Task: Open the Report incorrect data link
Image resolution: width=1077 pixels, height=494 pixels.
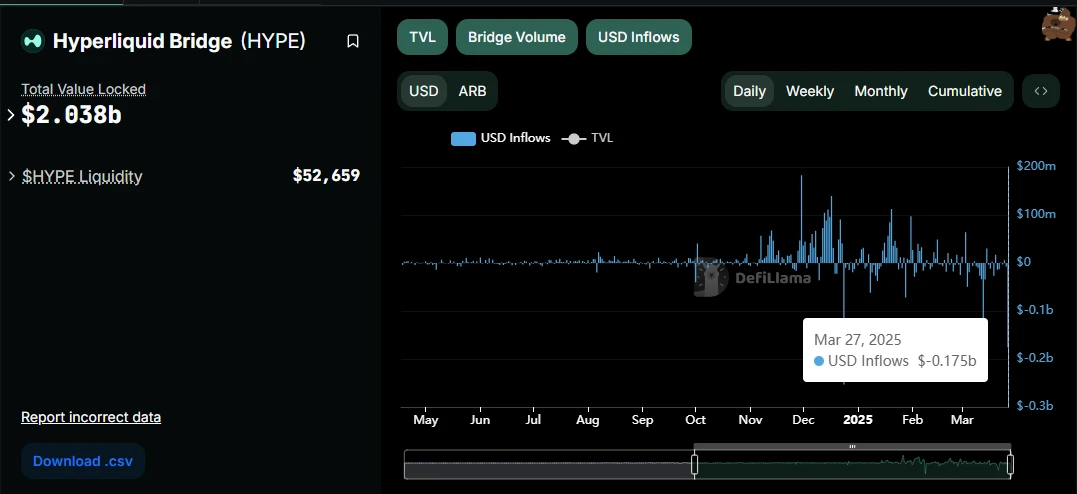Action: 91,417
